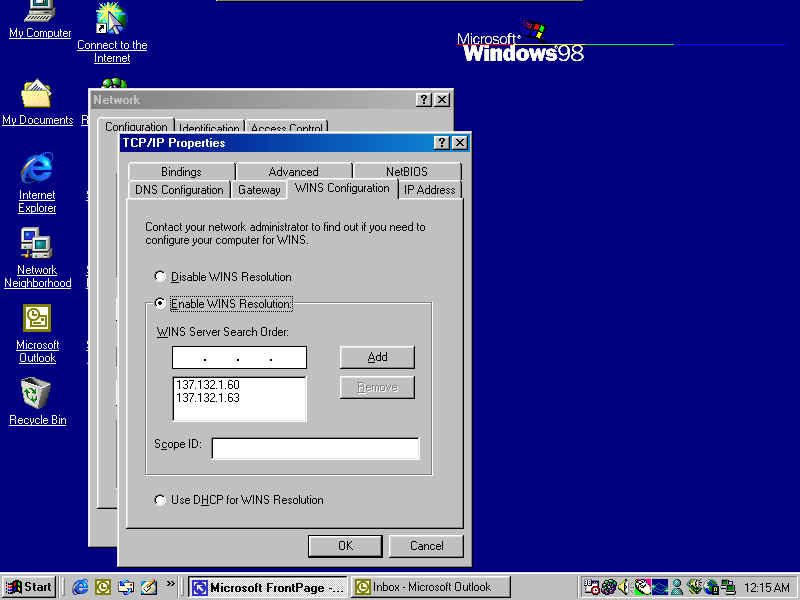This screenshot has width=800, height=600.
Task: Switch to the Gateway tab
Action: point(259,190)
